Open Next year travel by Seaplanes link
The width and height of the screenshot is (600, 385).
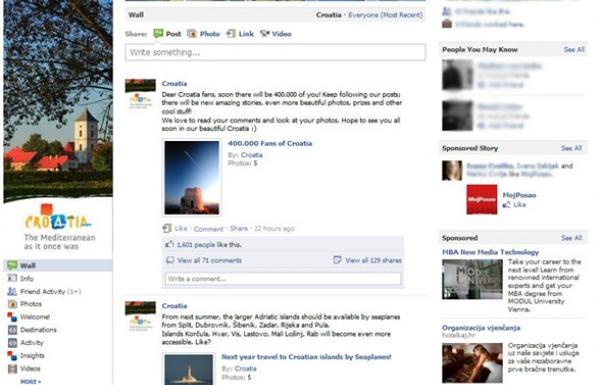coord(306,357)
